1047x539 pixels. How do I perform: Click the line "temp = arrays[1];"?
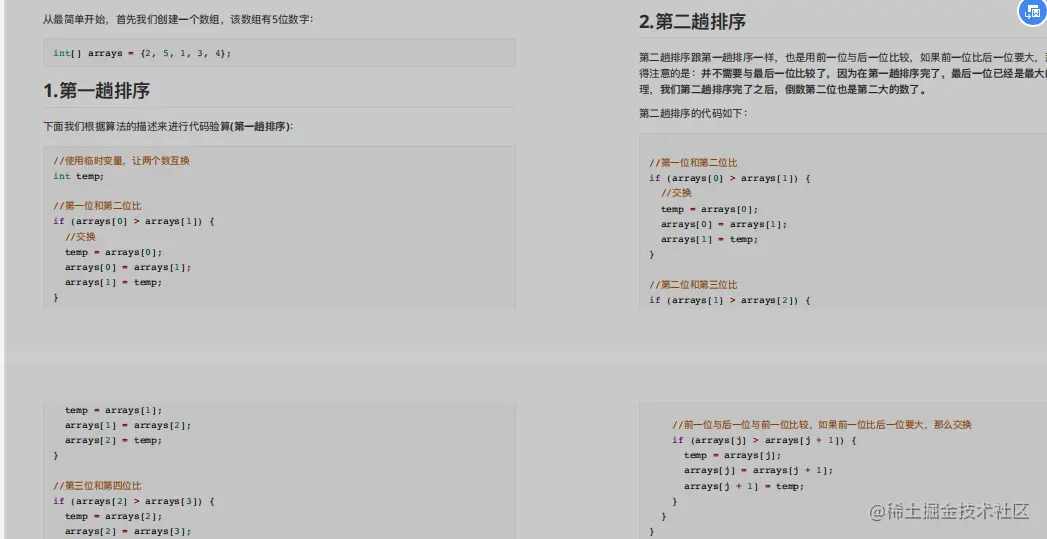114,410
